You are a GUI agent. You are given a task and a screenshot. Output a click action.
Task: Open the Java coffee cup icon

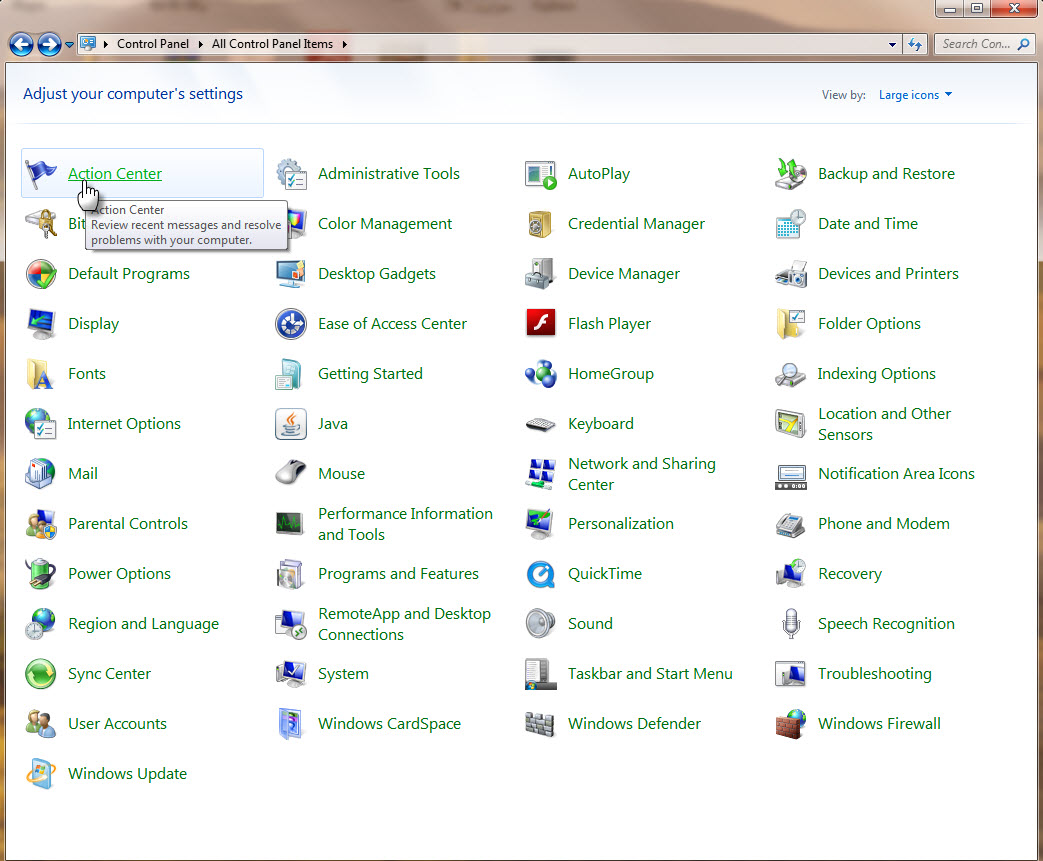tap(291, 424)
